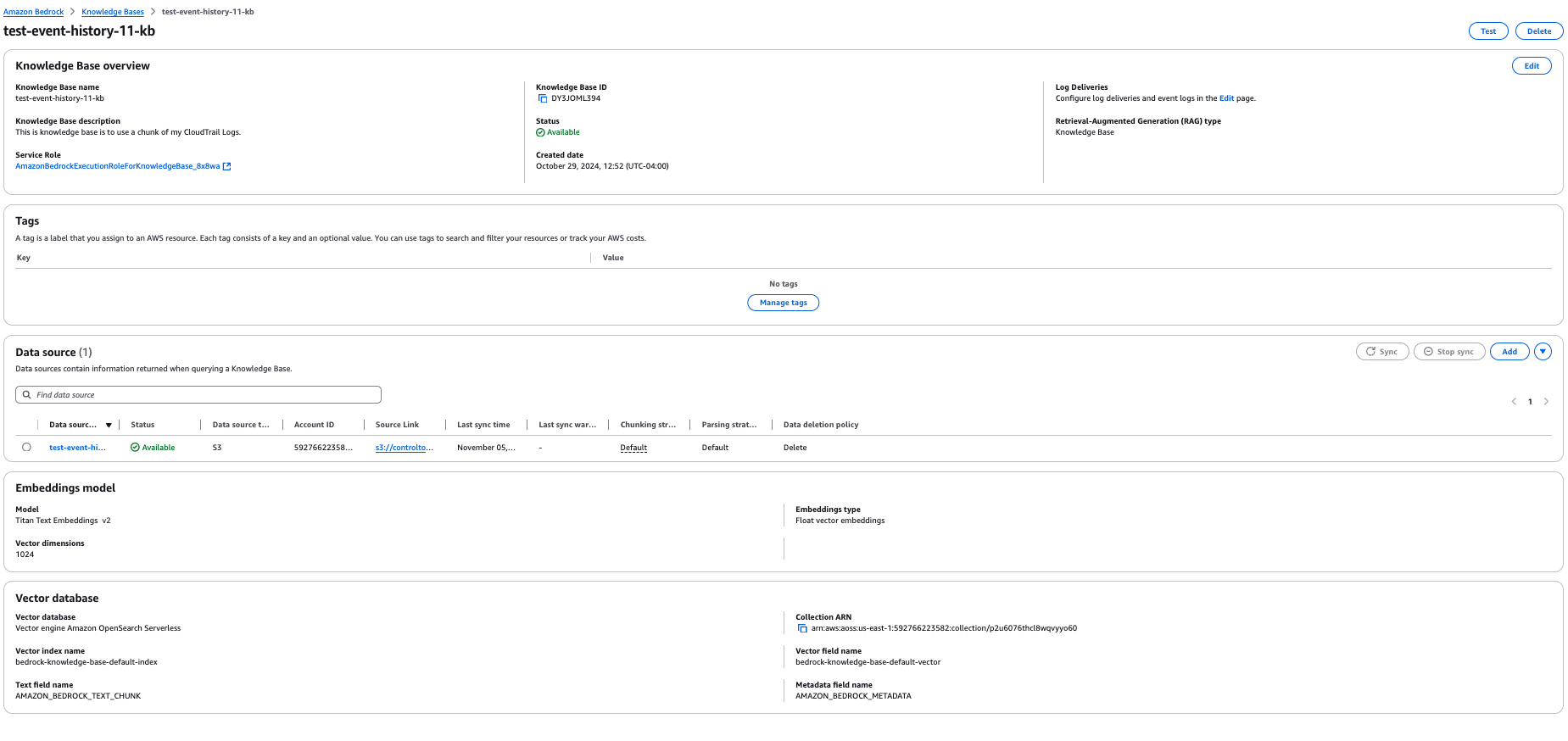Click the No tags message
This screenshot has height=741, width=1568.
coord(783,284)
